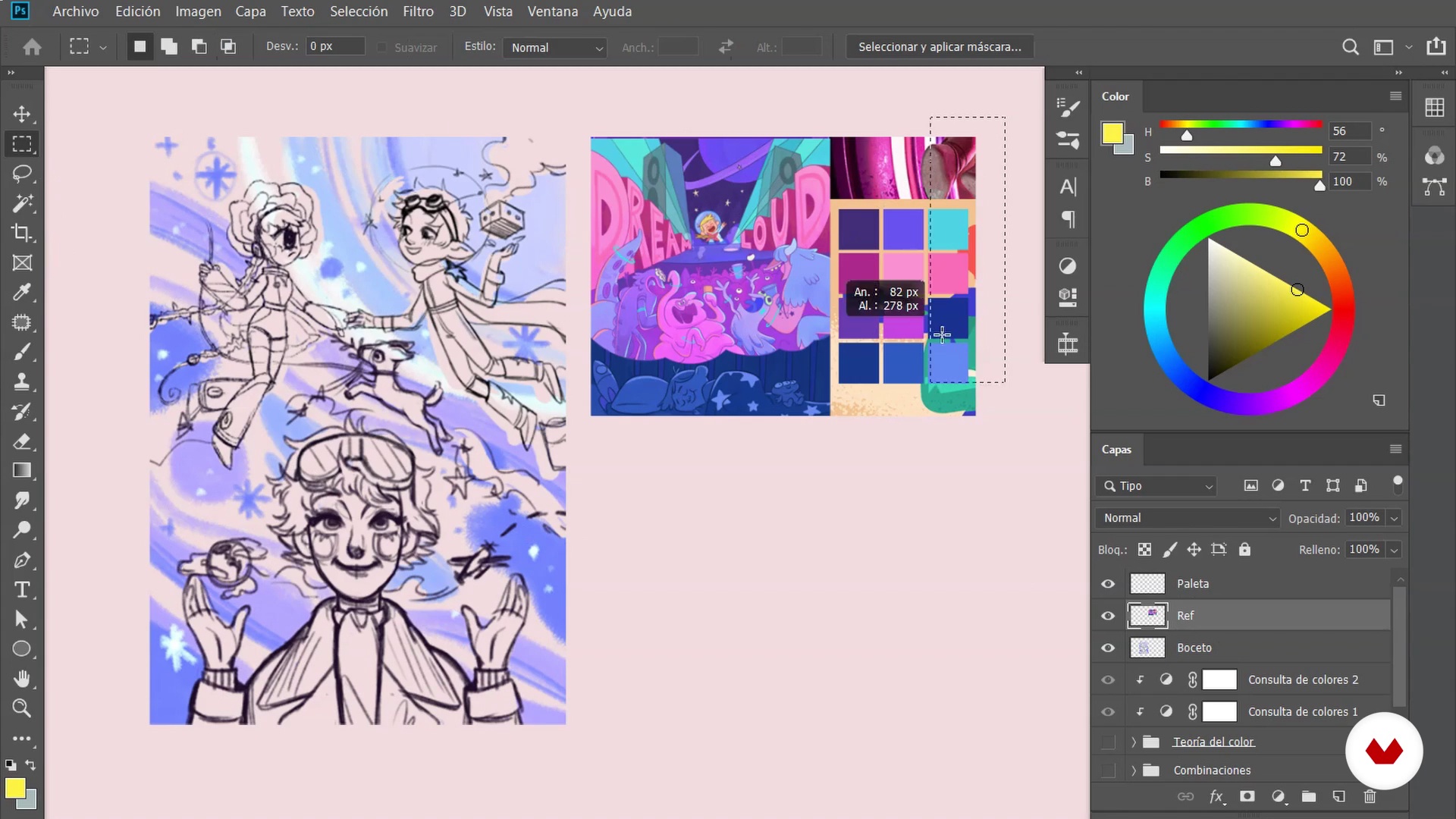Click Create new group folder icon
Viewport: 1456px width, 819px height.
(x=1309, y=796)
